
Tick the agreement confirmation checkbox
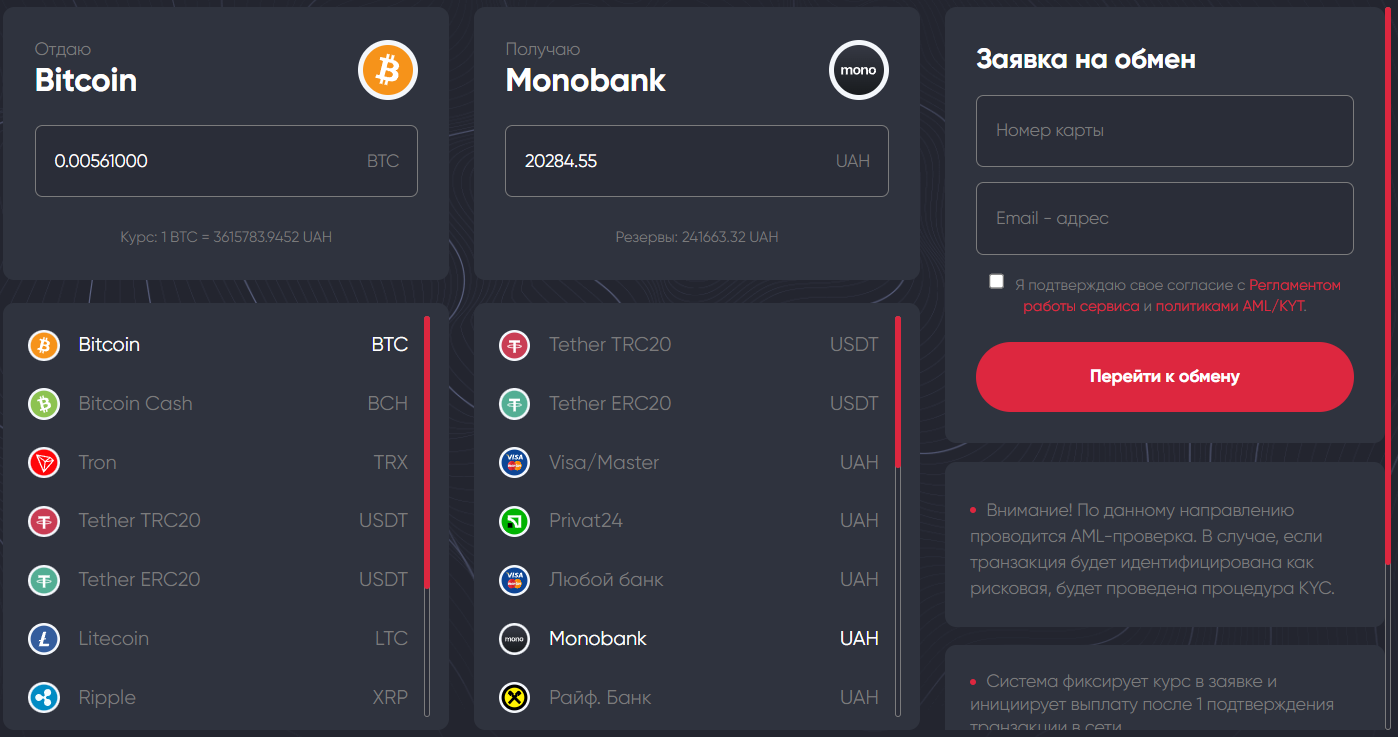coord(996,281)
